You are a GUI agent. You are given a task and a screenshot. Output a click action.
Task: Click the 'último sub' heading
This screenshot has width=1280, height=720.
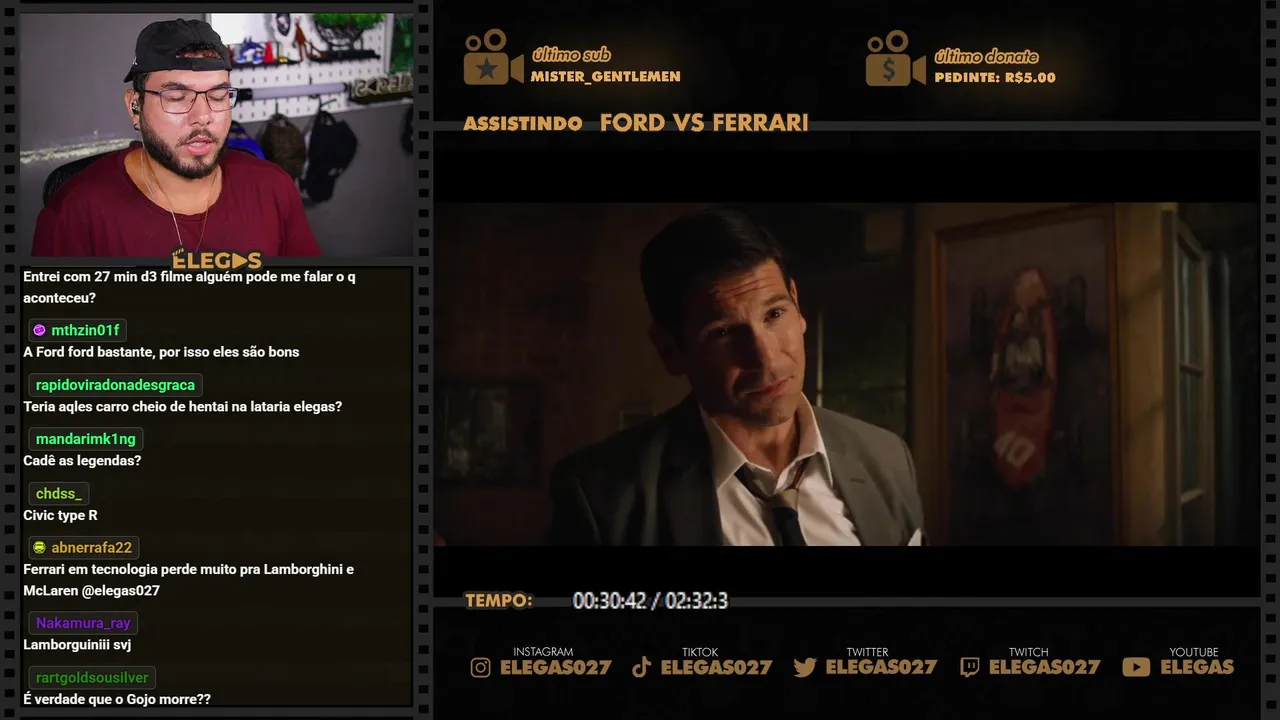571,55
